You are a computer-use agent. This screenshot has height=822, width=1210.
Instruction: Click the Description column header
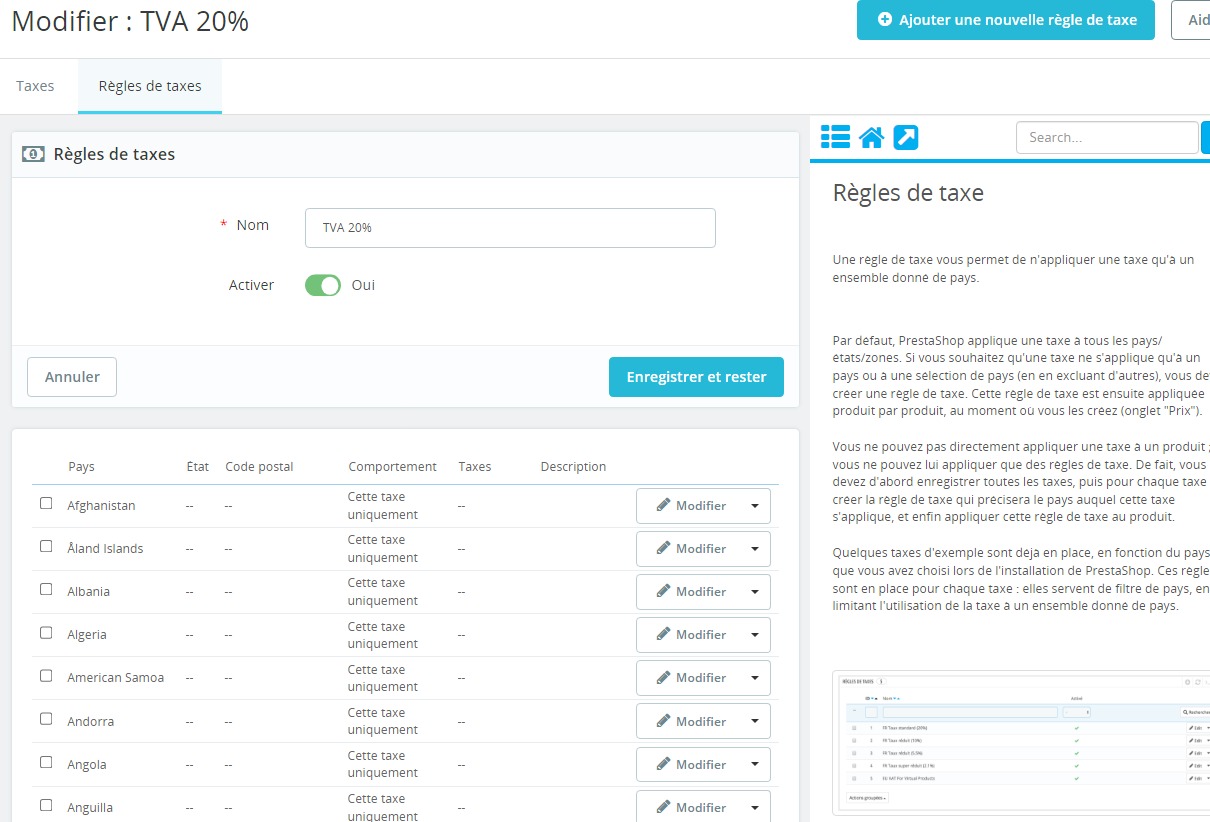[573, 467]
